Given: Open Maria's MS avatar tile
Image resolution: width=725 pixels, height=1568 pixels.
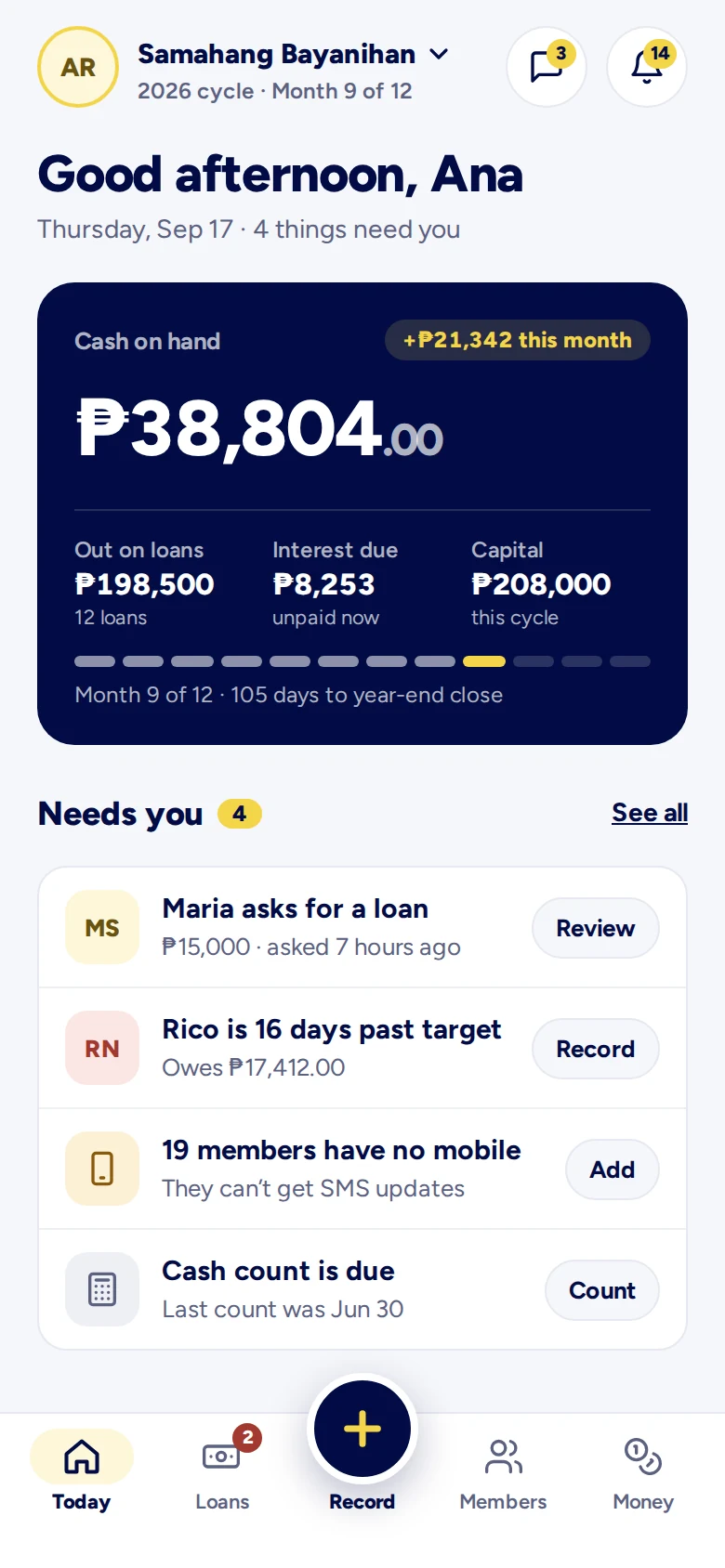Looking at the screenshot, I should [102, 927].
